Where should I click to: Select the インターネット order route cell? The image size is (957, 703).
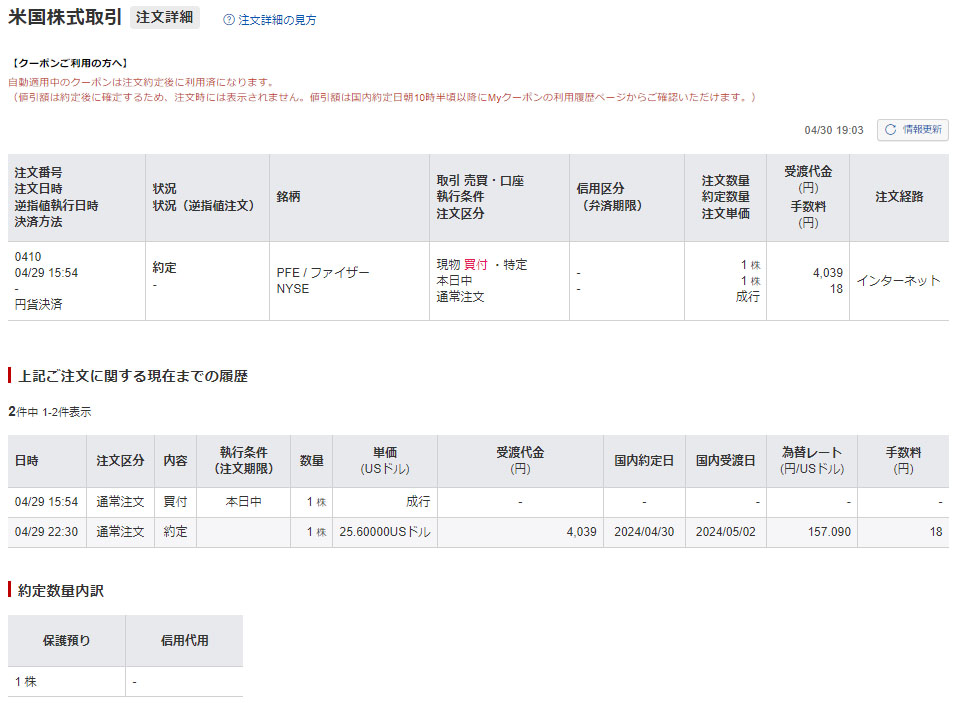(898, 281)
